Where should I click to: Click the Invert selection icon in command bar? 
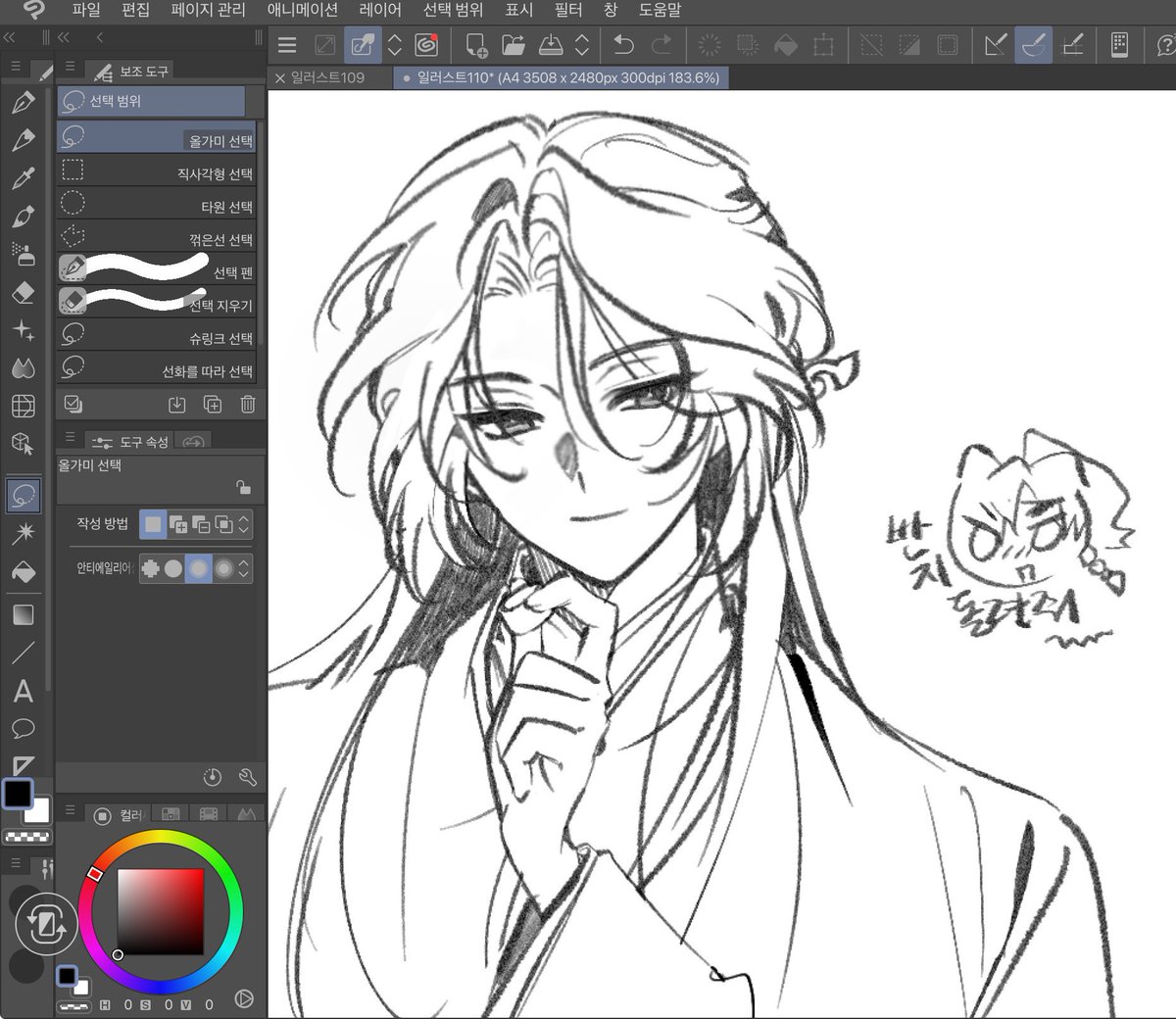tap(909, 45)
